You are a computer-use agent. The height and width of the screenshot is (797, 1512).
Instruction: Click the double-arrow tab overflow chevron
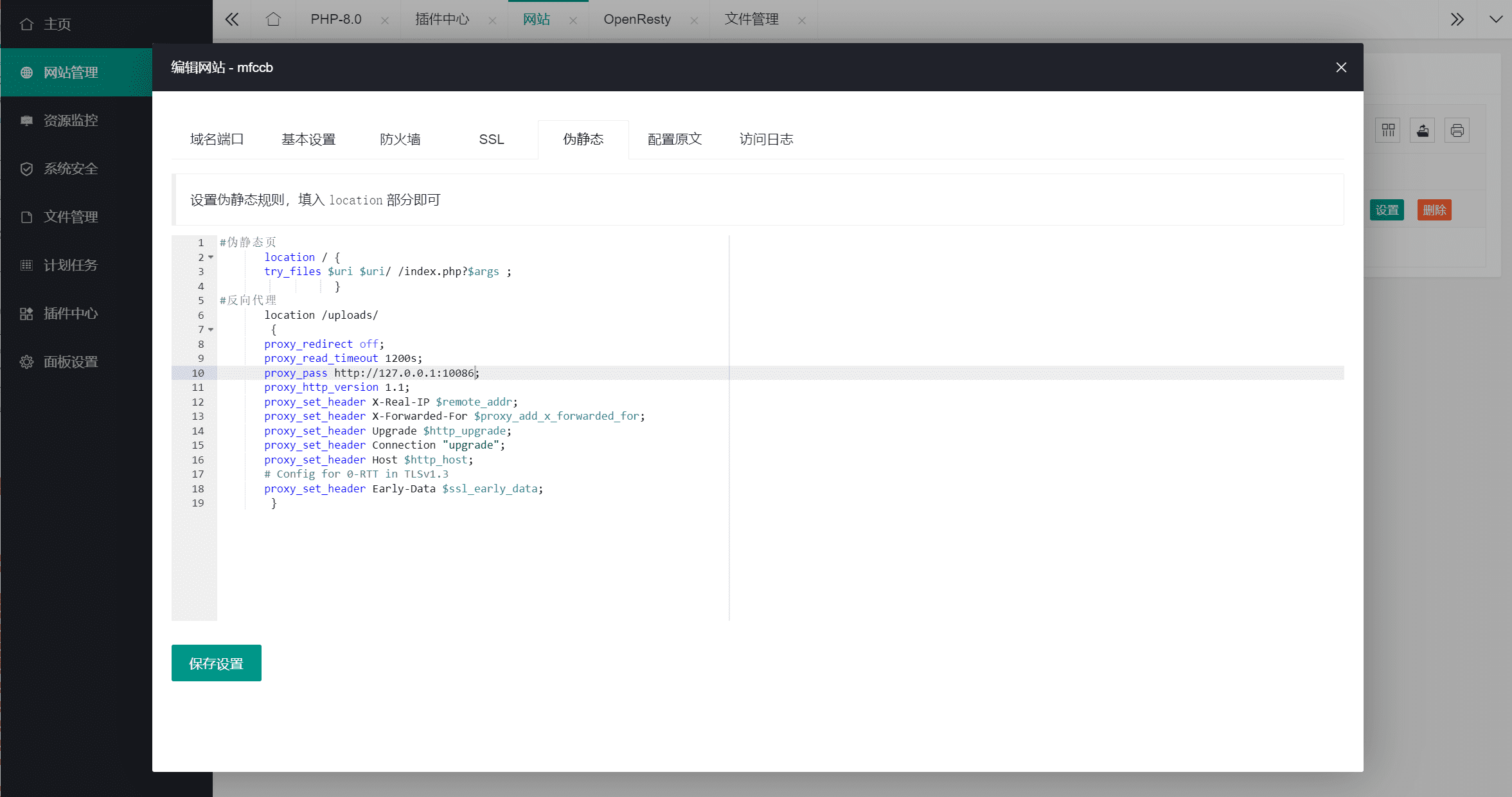(1456, 19)
